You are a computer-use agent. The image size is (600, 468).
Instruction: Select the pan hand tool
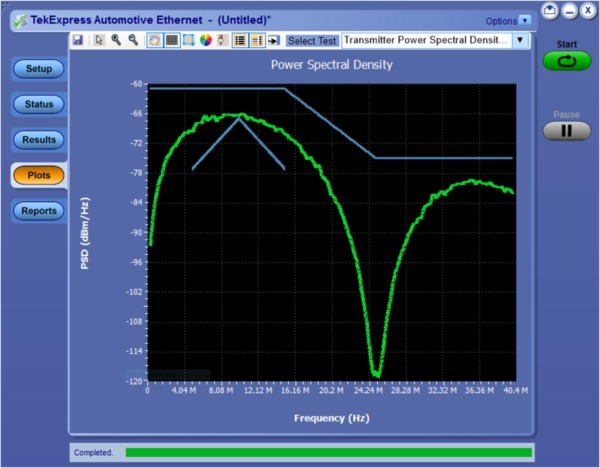pyautogui.click(x=155, y=41)
